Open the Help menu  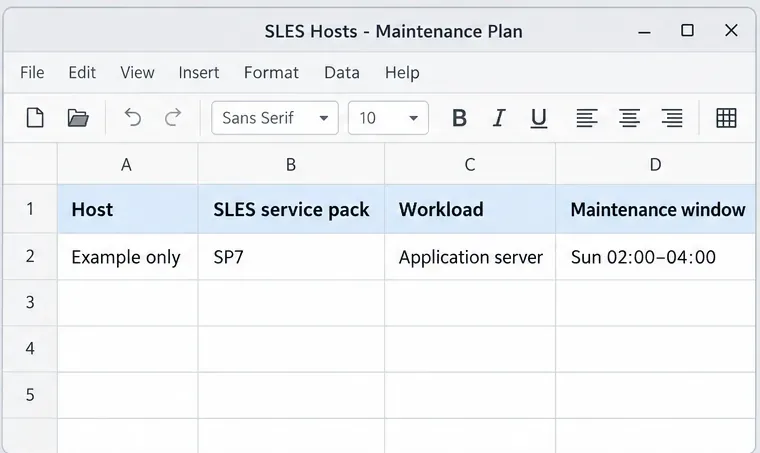coord(402,73)
